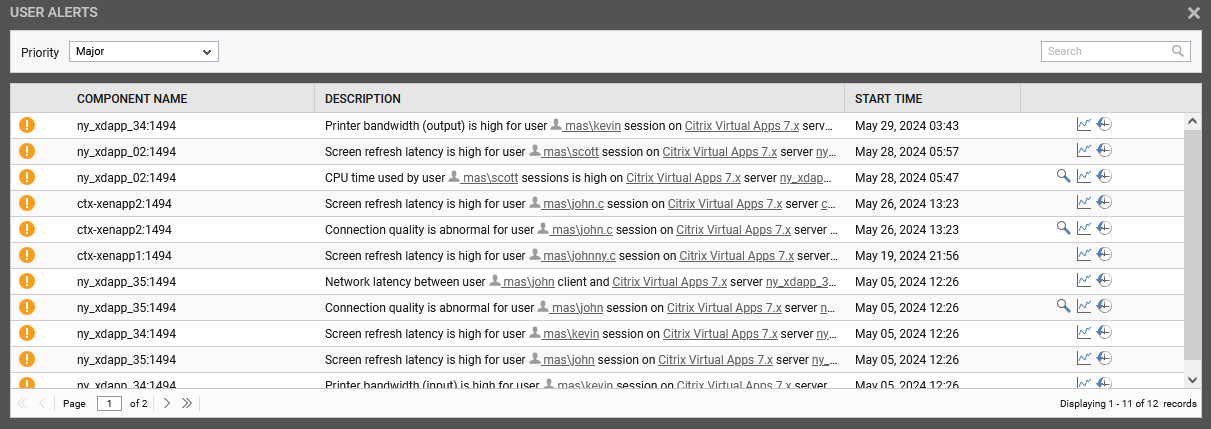Open history icon for Printer bandwidth (output) alert
The height and width of the screenshot is (429, 1211).
(x=1104, y=124)
